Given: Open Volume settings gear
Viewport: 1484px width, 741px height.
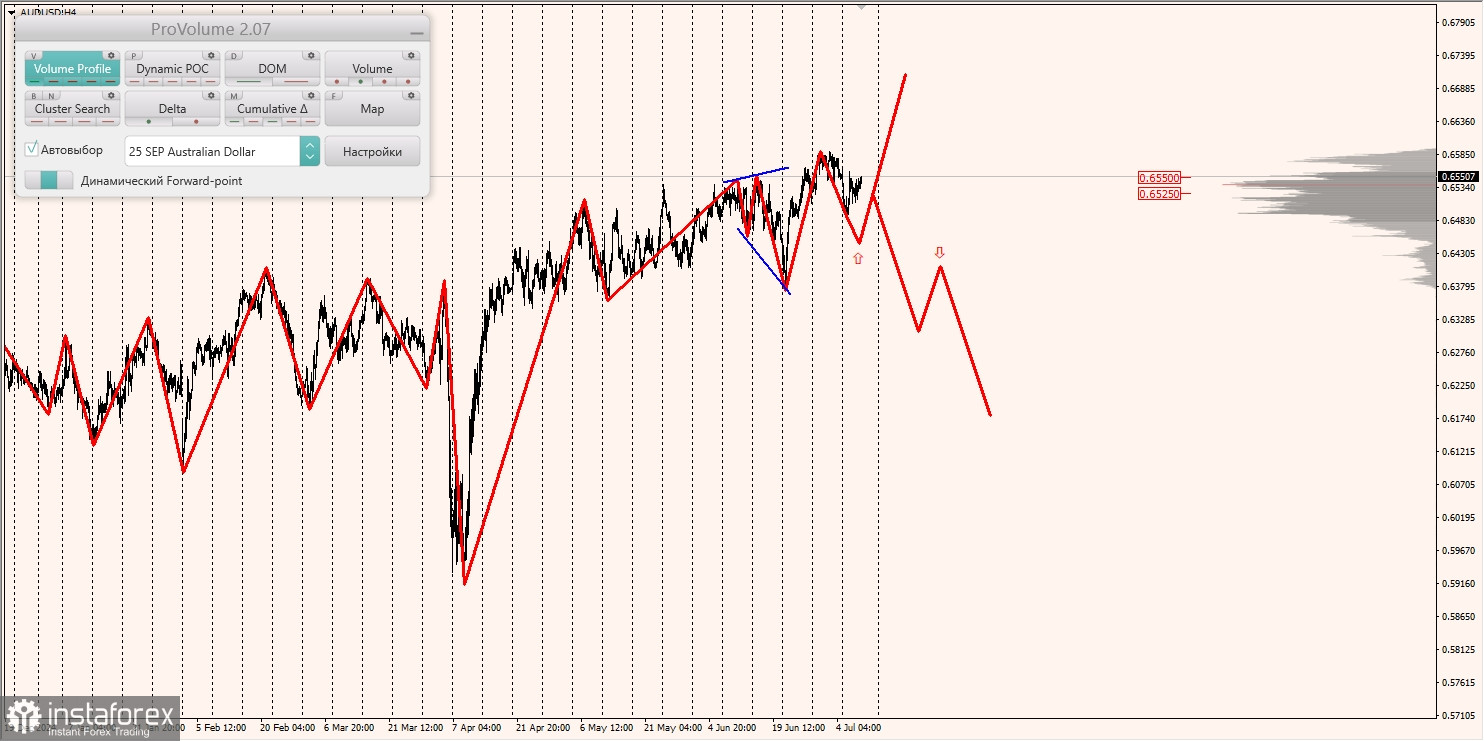Looking at the screenshot, I should click(x=411, y=56).
